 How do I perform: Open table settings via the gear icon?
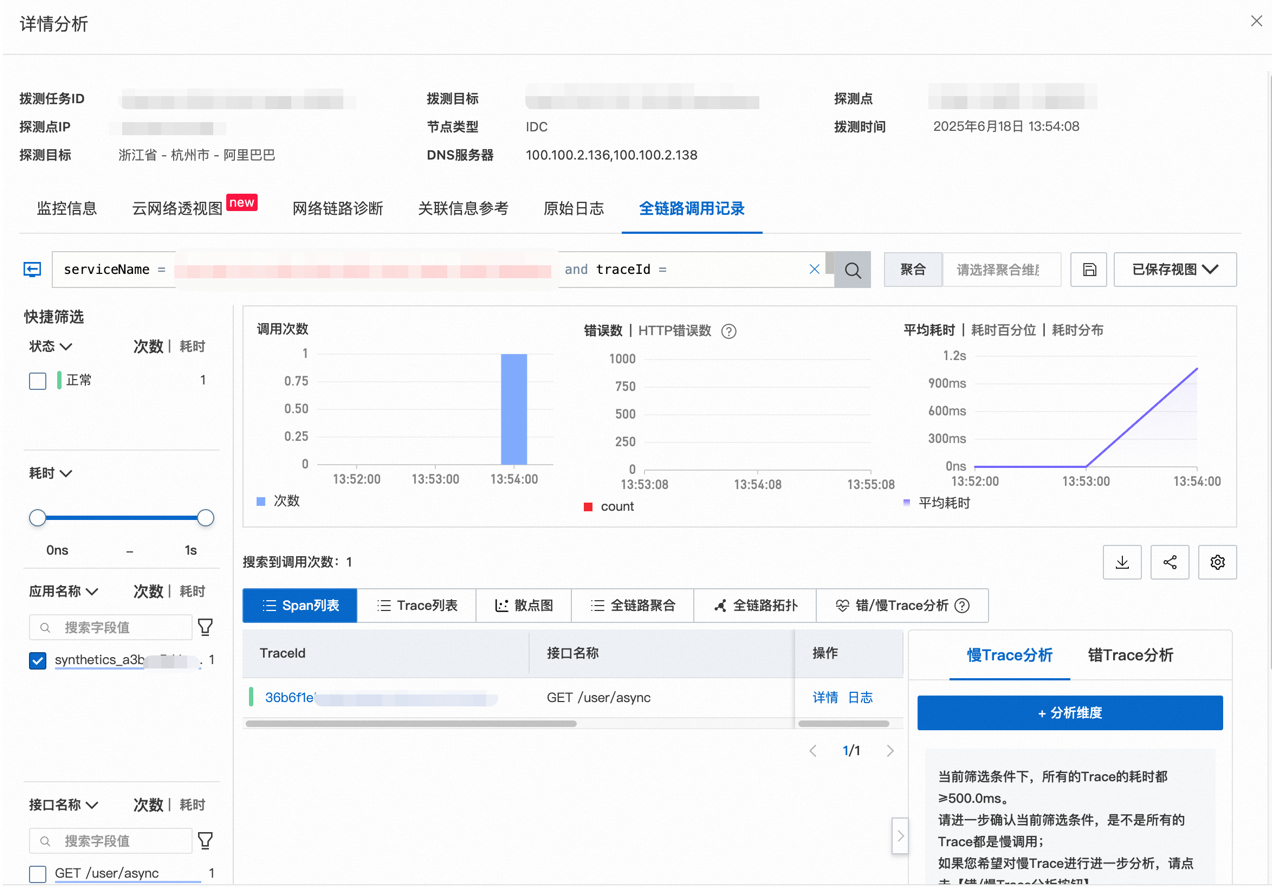pos(1217,562)
